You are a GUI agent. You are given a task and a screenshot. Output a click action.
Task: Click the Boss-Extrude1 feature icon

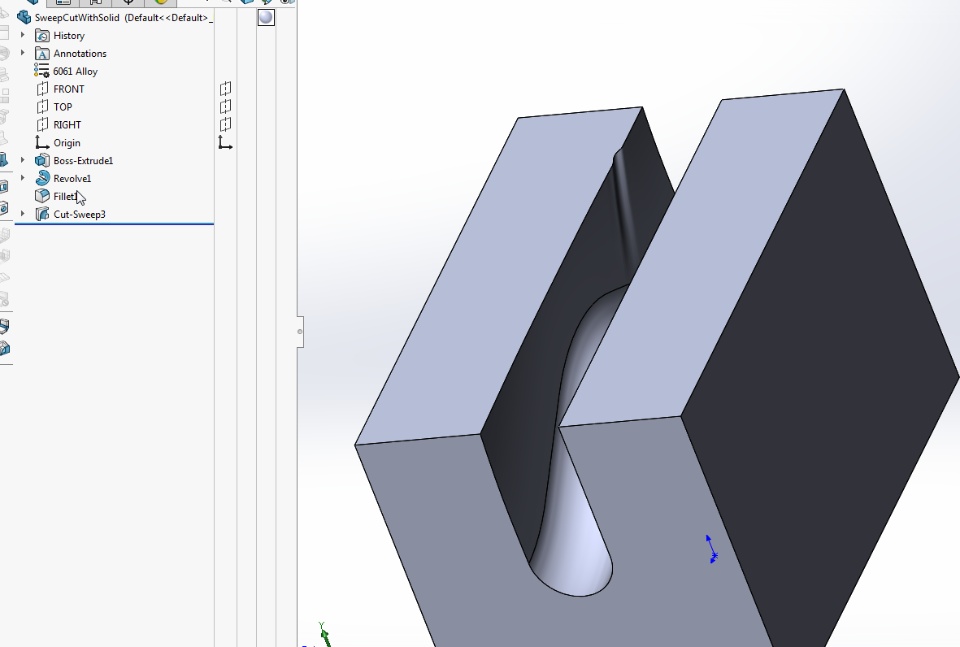tap(42, 160)
